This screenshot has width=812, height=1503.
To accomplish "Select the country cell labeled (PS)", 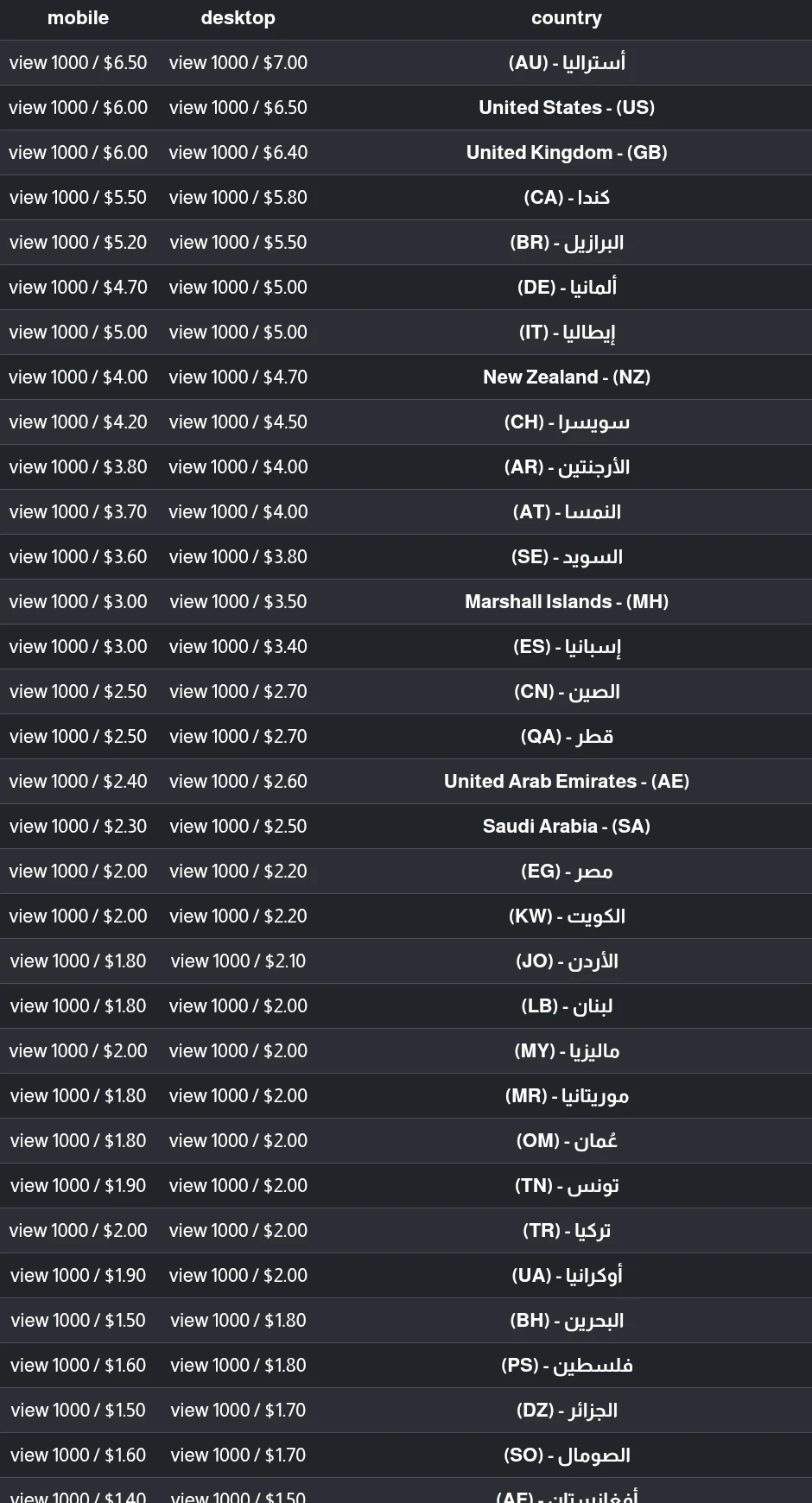I will [x=567, y=1366].
